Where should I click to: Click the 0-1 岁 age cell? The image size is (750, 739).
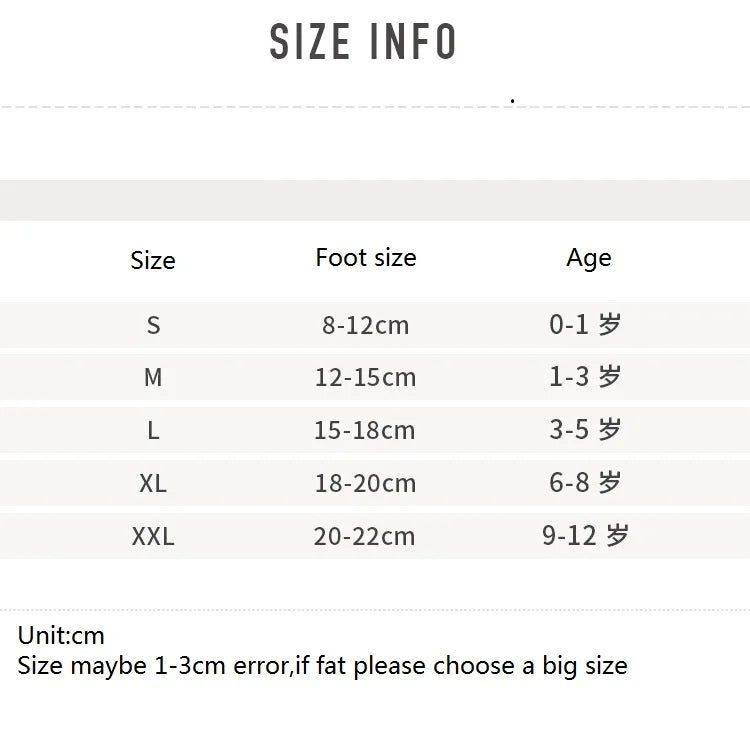pos(585,324)
